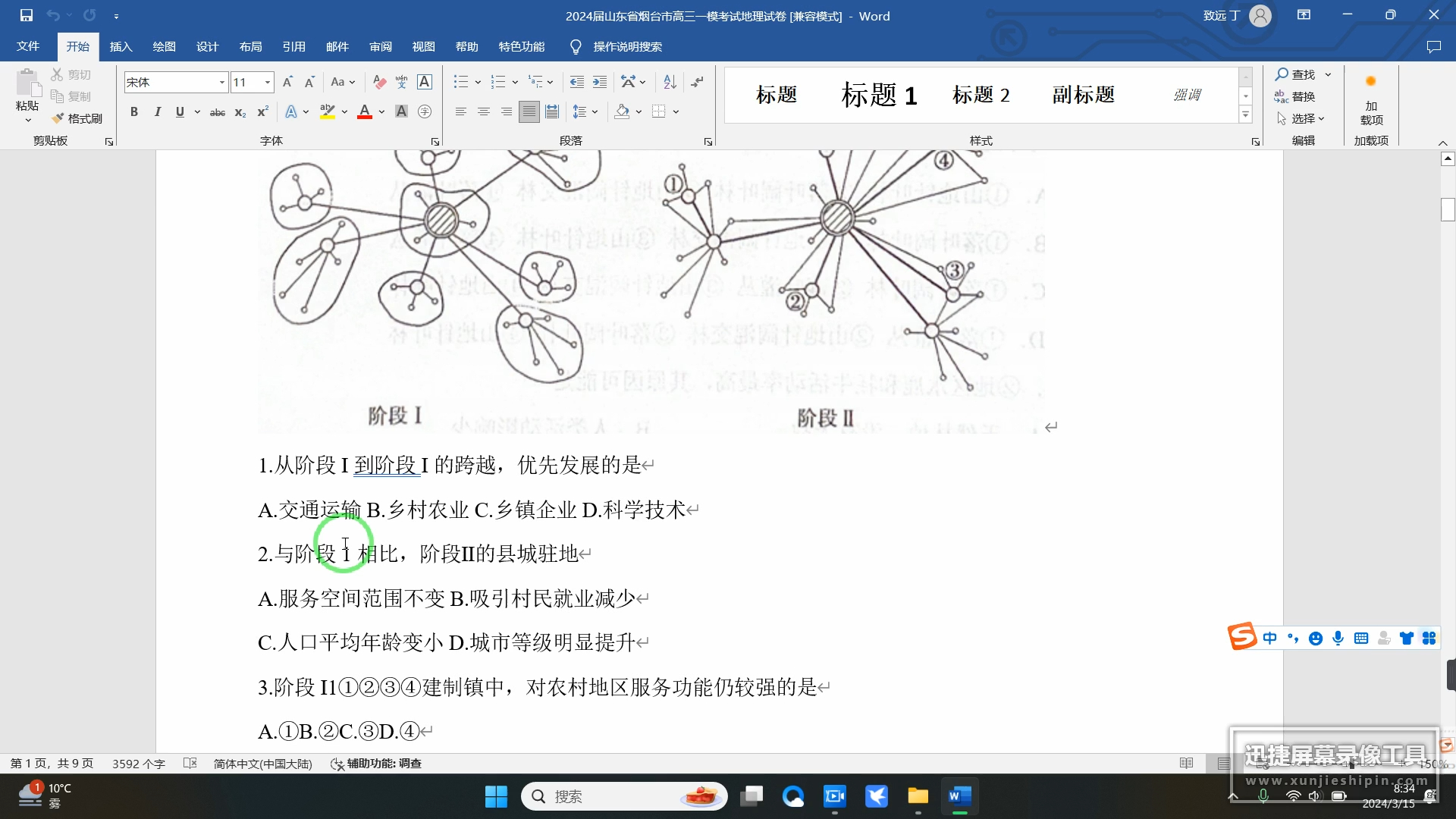The image size is (1456, 819).
Task: Click the Replace (替换) button
Action: click(1295, 96)
